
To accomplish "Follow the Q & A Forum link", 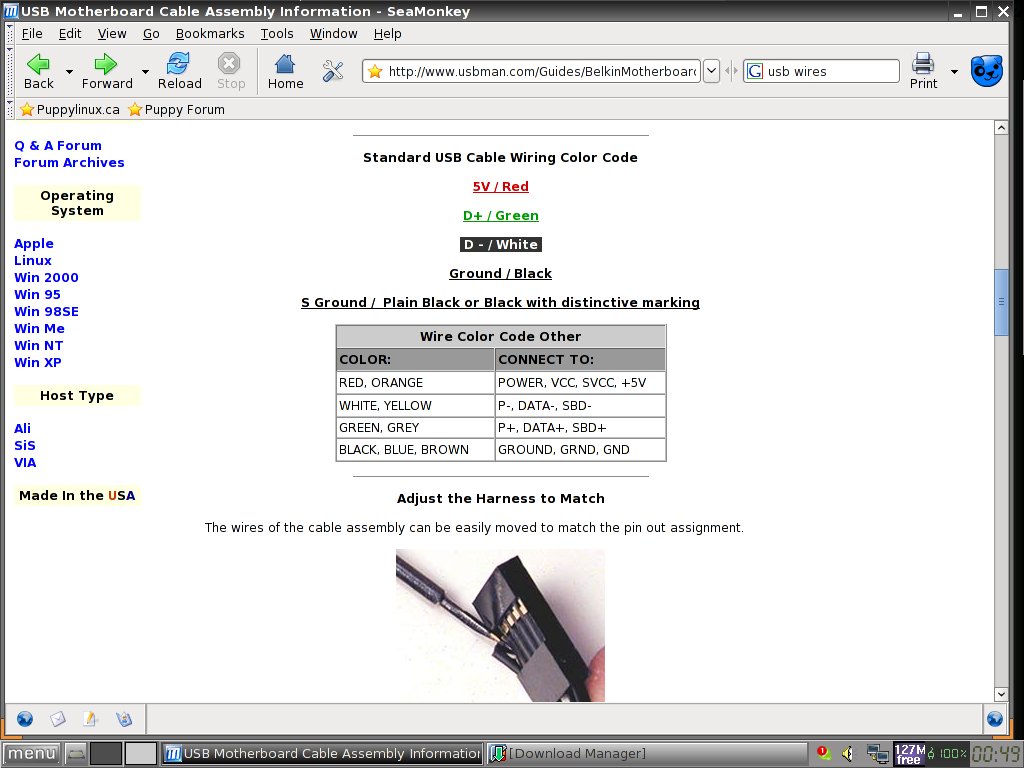I will coord(57,146).
